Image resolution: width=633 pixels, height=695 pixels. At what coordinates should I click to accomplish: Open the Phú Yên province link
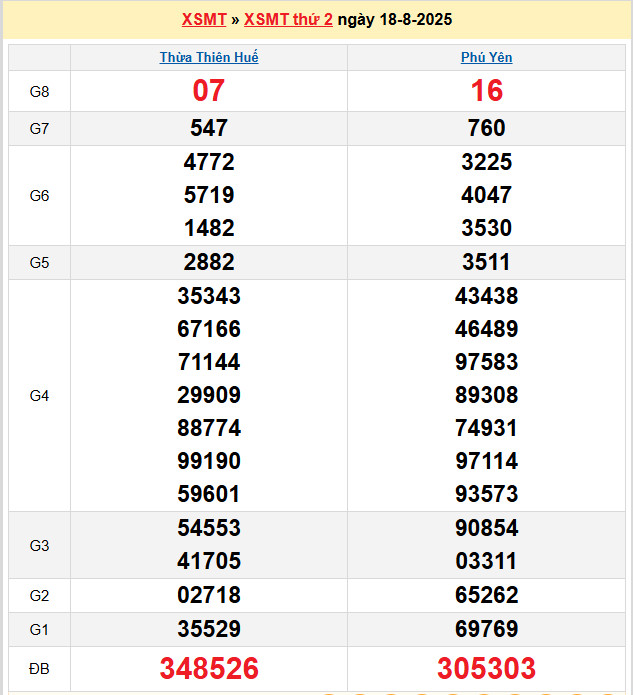(x=486, y=57)
